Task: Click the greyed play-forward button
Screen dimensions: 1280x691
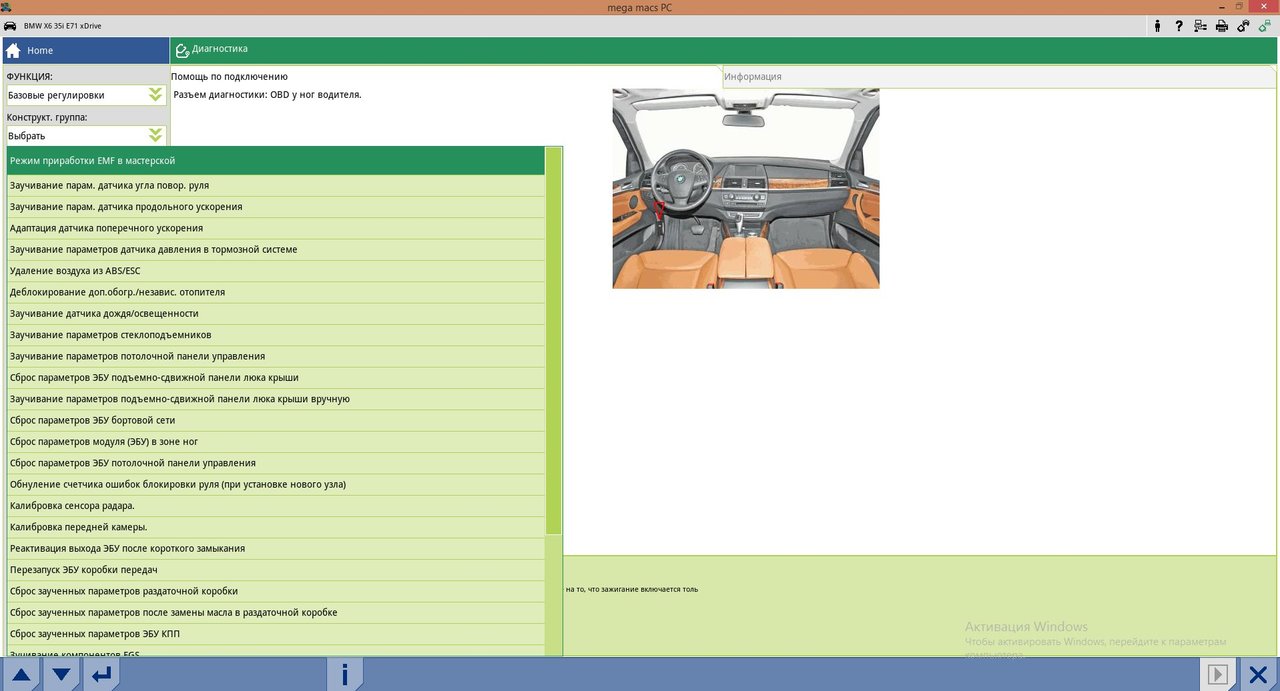Action: point(1218,675)
